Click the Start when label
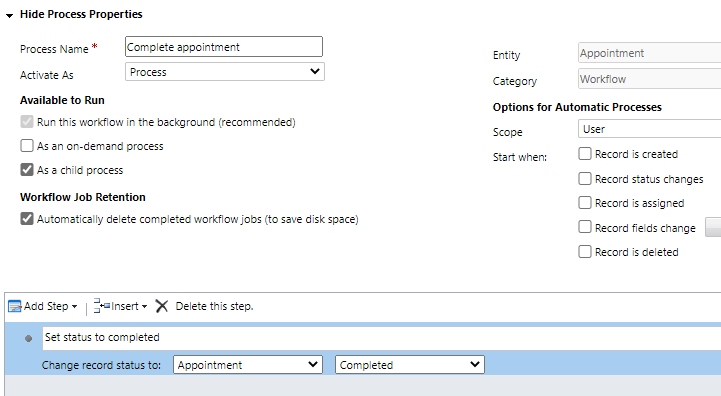The image size is (721, 396). tap(520, 157)
